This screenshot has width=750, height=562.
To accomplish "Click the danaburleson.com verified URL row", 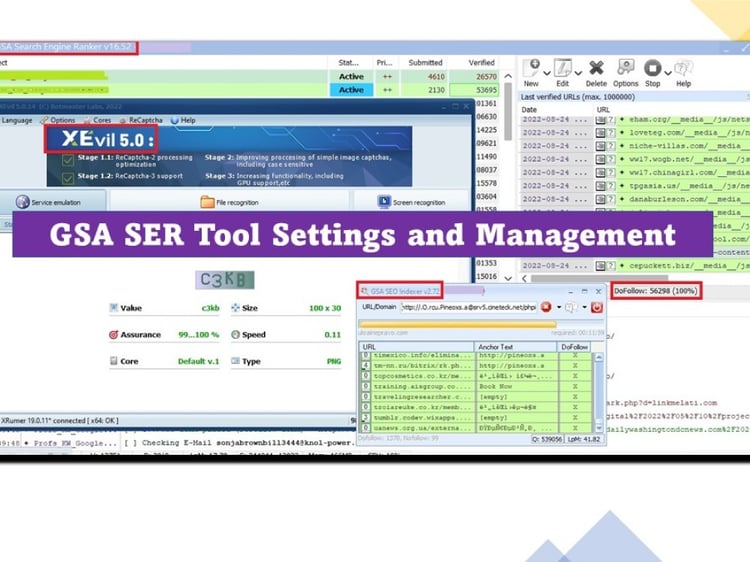I will pyautogui.click(x=635, y=199).
